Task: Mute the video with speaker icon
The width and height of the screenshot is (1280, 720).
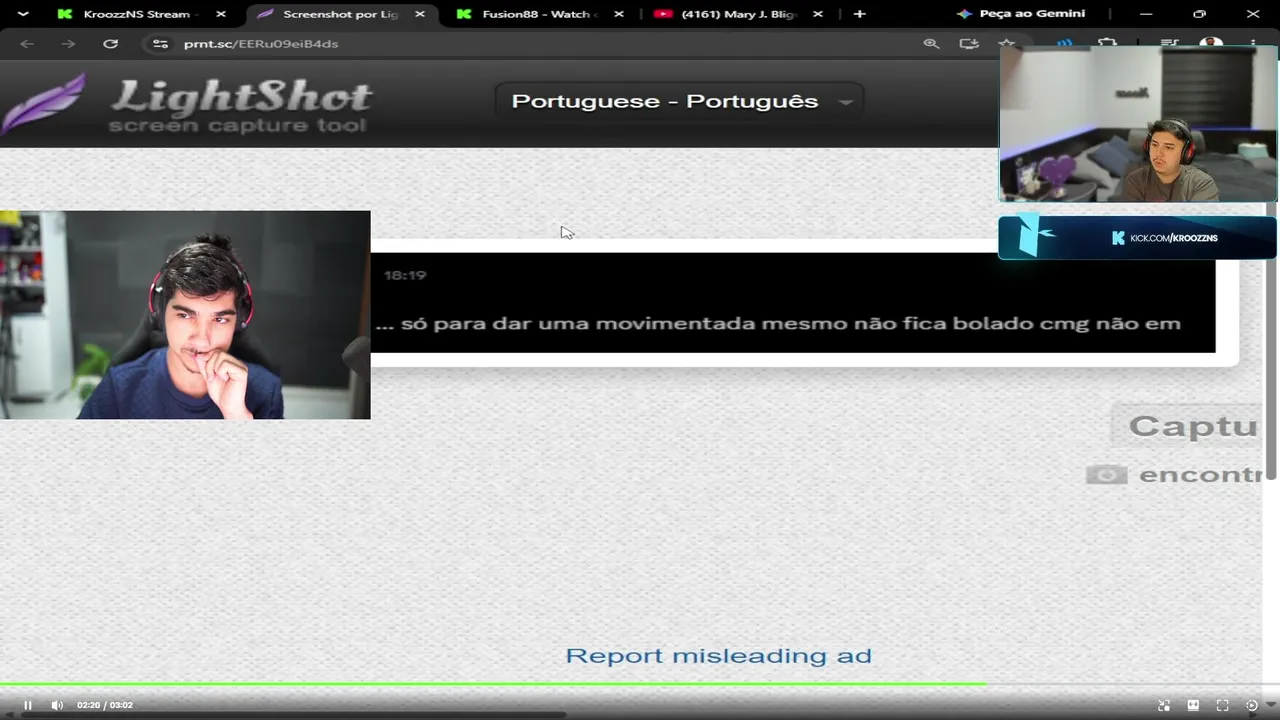Action: tap(57, 705)
